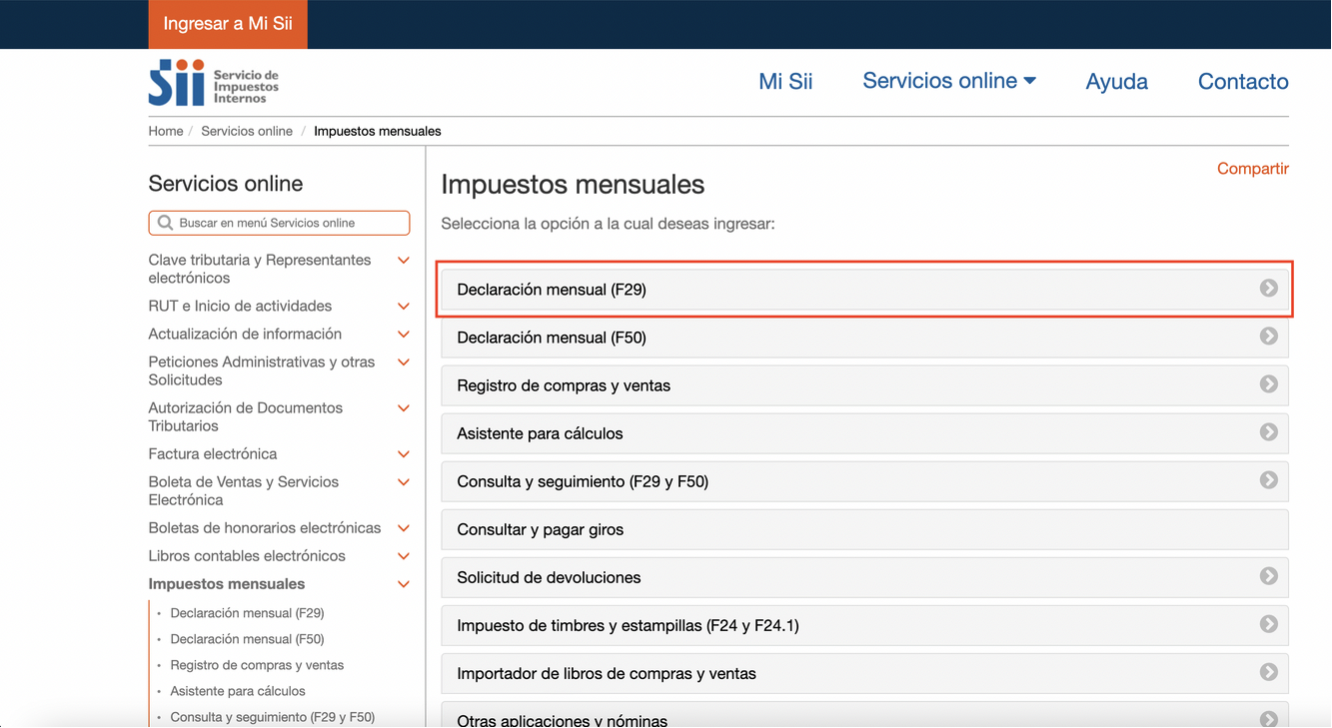1332x728 pixels.
Task: Click the arrow icon on Declaración mensual (F50)
Action: (x=1269, y=337)
